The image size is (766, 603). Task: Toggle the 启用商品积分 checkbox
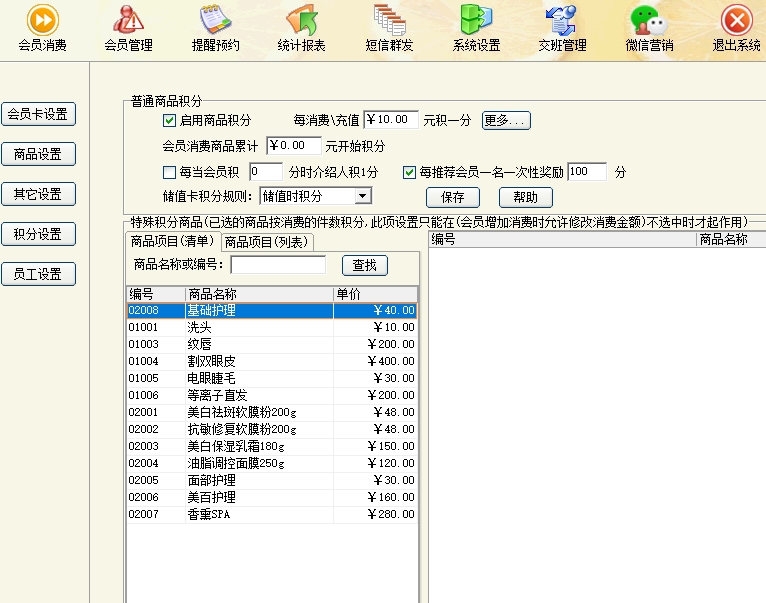click(169, 120)
